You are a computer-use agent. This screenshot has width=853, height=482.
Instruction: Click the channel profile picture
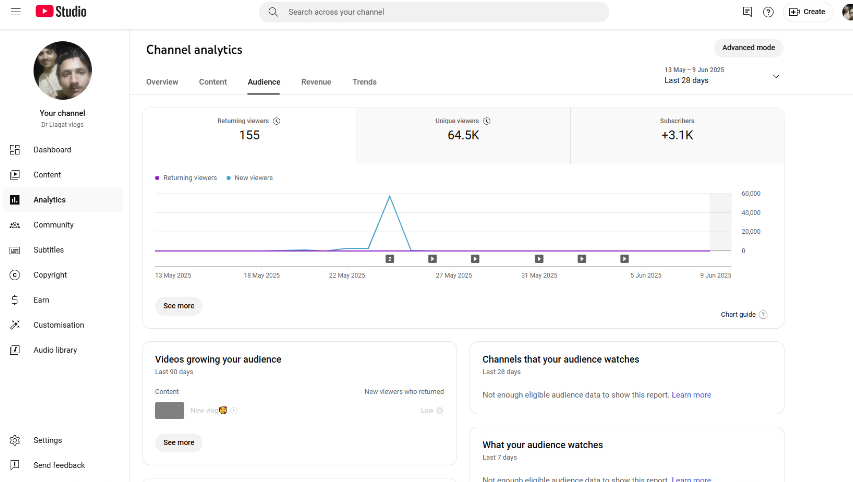point(63,70)
